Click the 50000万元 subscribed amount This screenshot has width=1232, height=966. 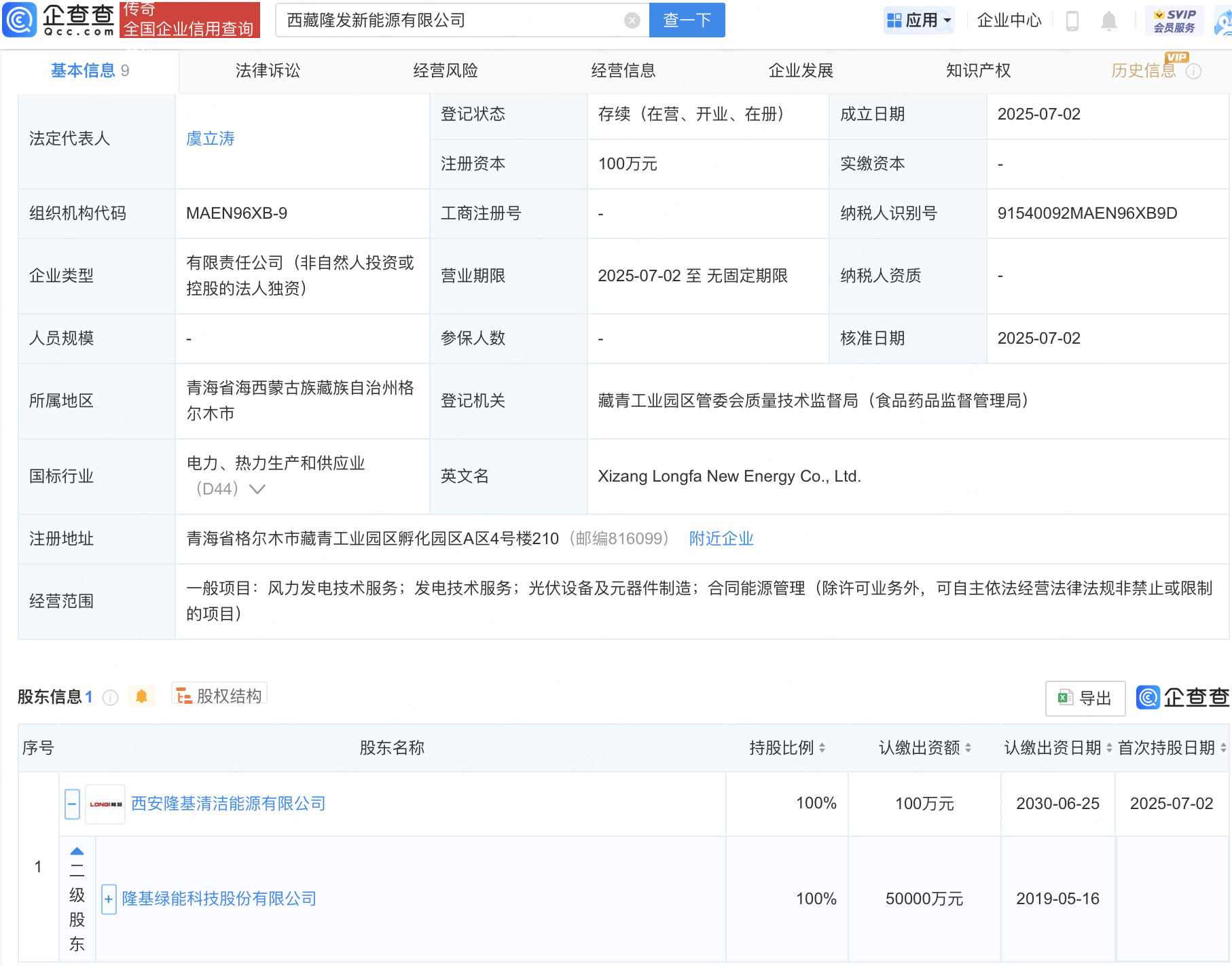tap(924, 899)
